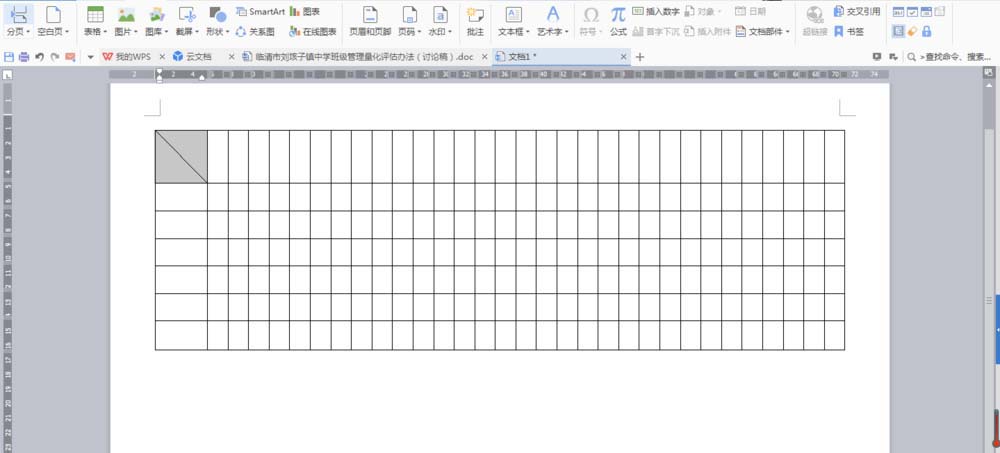The width and height of the screenshot is (1000, 453).
Task: Click the 水印 watermark icon
Action: click(x=440, y=14)
